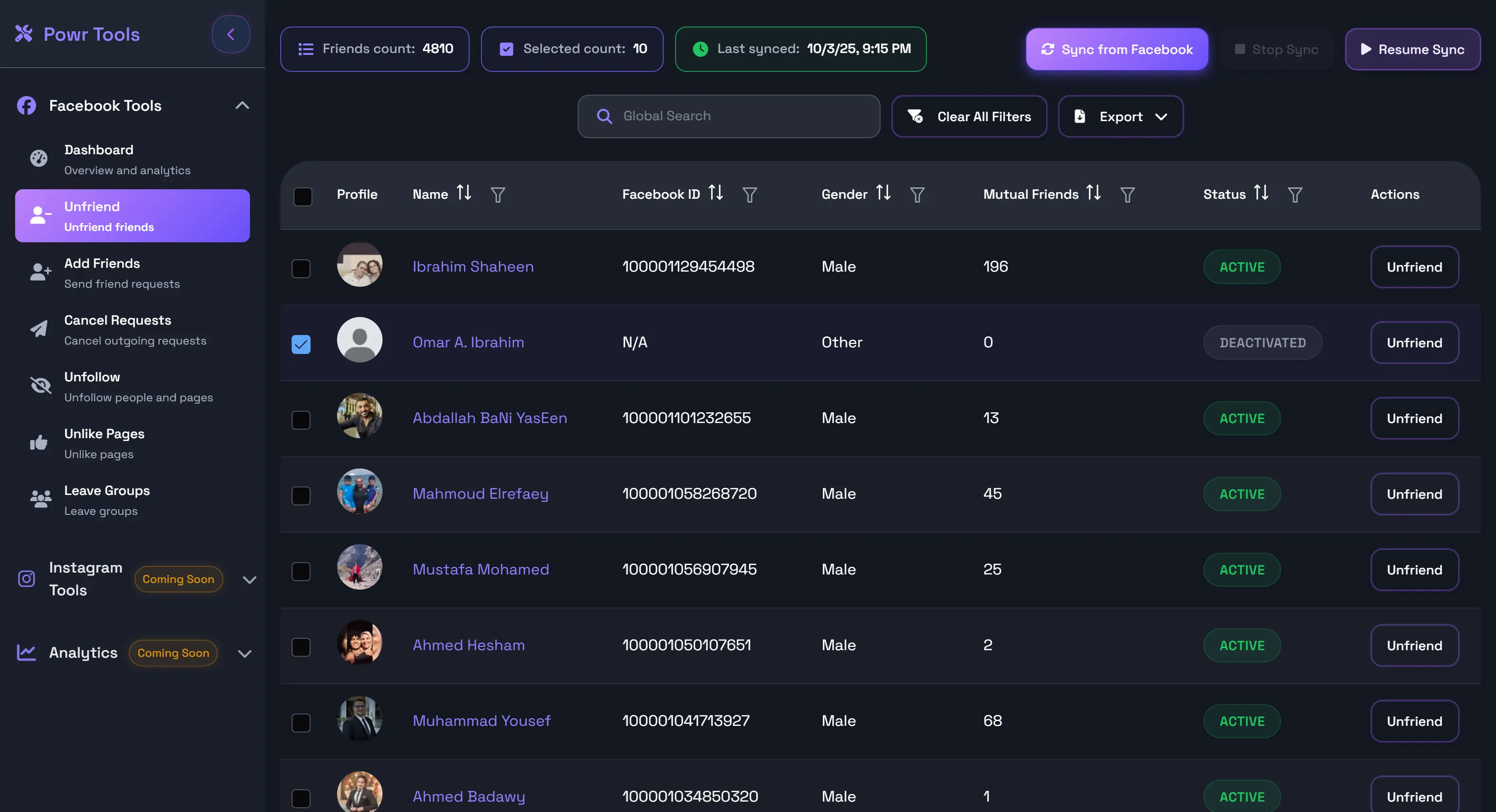The height and width of the screenshot is (812, 1496).
Task: Click Clear All Filters button
Action: [x=969, y=117]
